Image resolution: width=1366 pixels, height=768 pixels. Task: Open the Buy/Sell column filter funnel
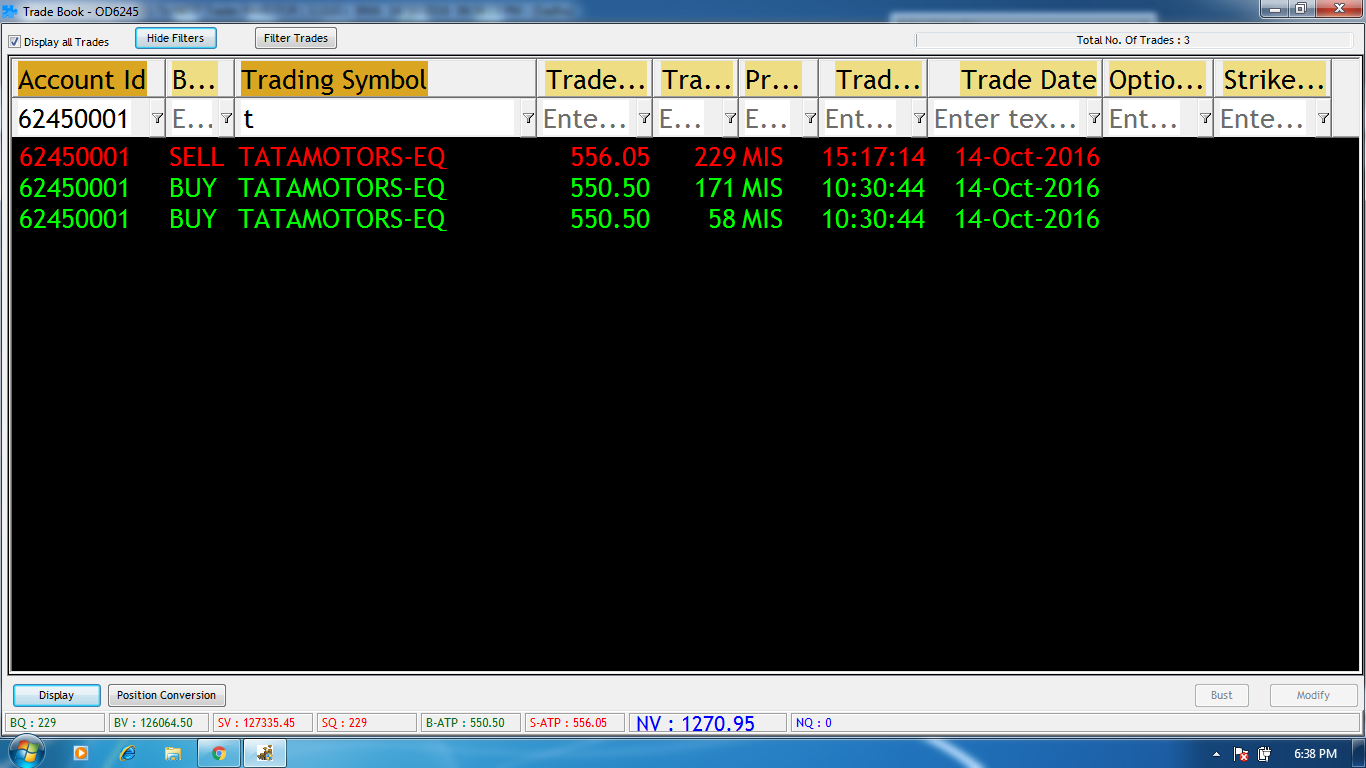click(226, 118)
